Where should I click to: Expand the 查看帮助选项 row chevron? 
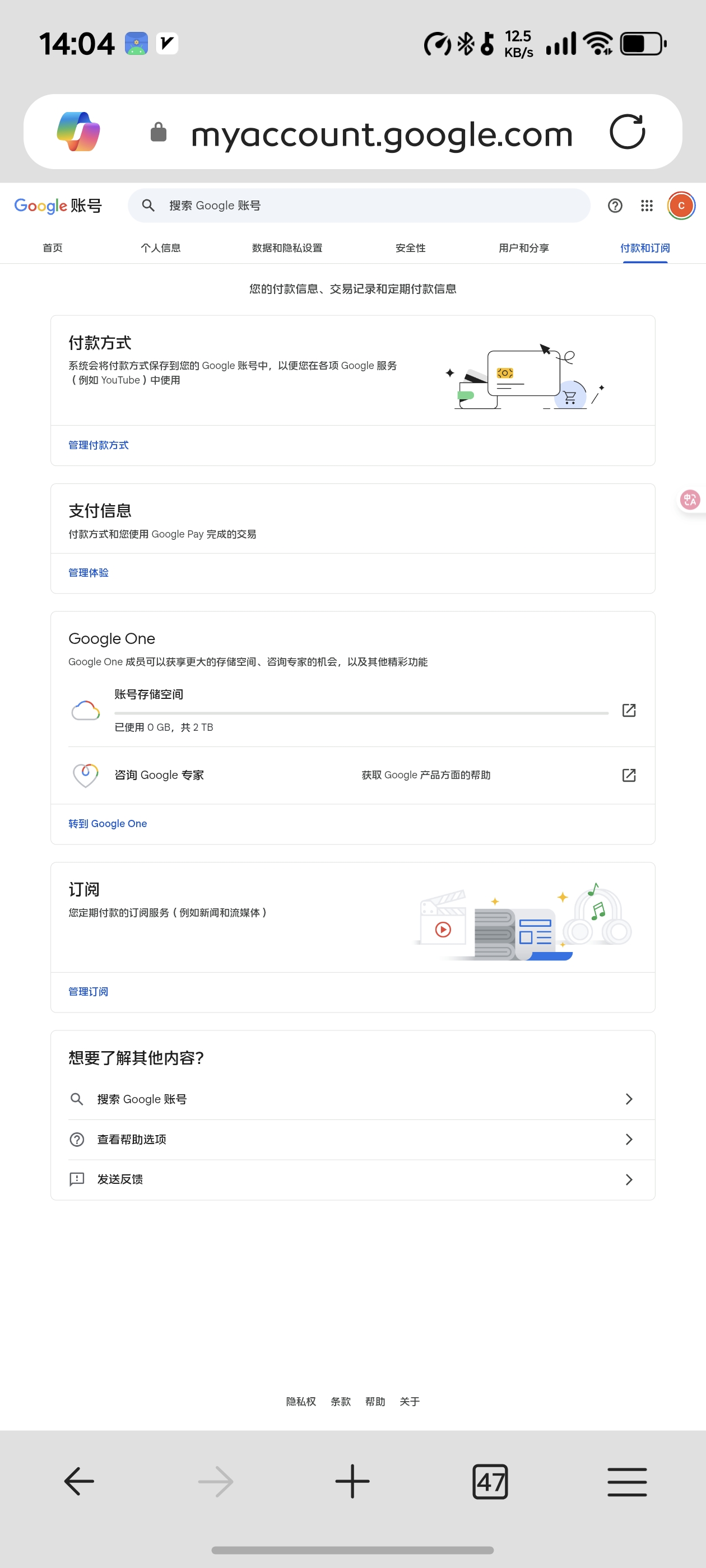(x=629, y=1139)
